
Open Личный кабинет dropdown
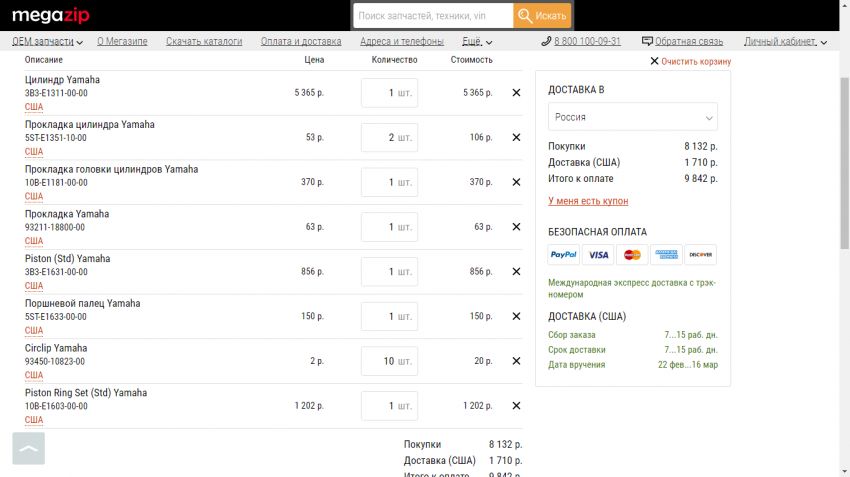pos(785,42)
